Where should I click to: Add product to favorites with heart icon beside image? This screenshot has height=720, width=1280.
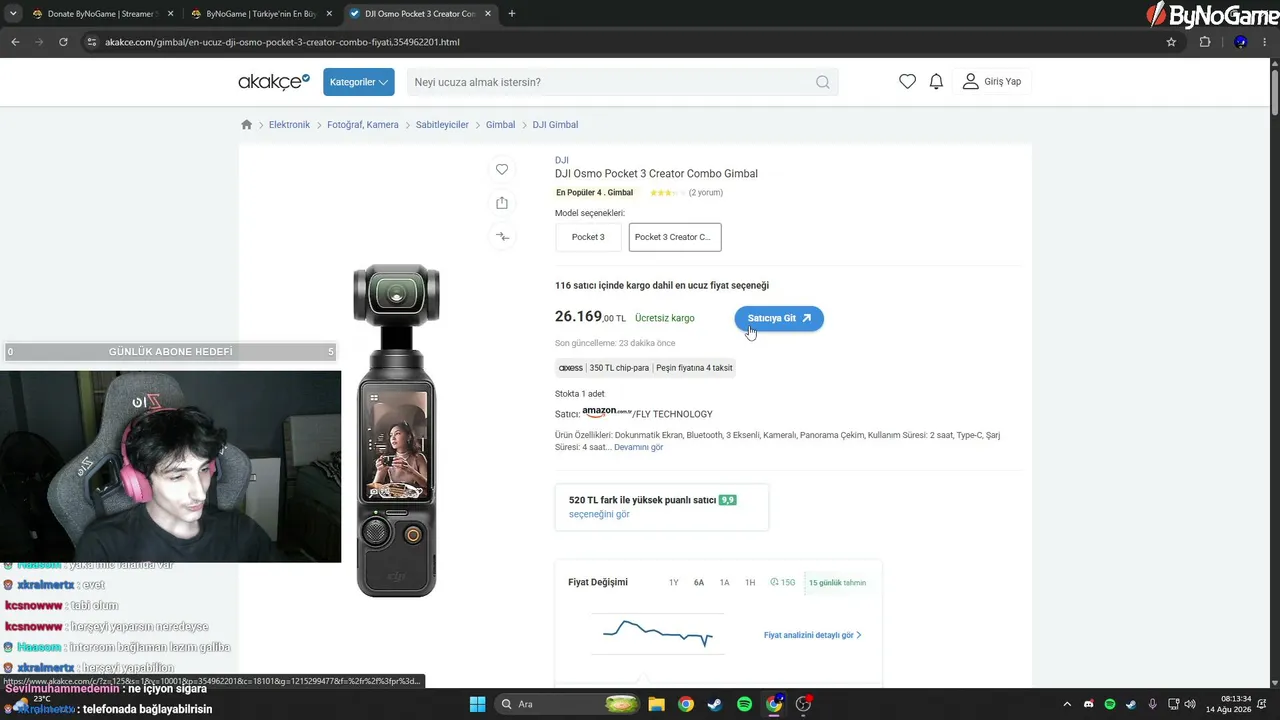pyautogui.click(x=502, y=169)
